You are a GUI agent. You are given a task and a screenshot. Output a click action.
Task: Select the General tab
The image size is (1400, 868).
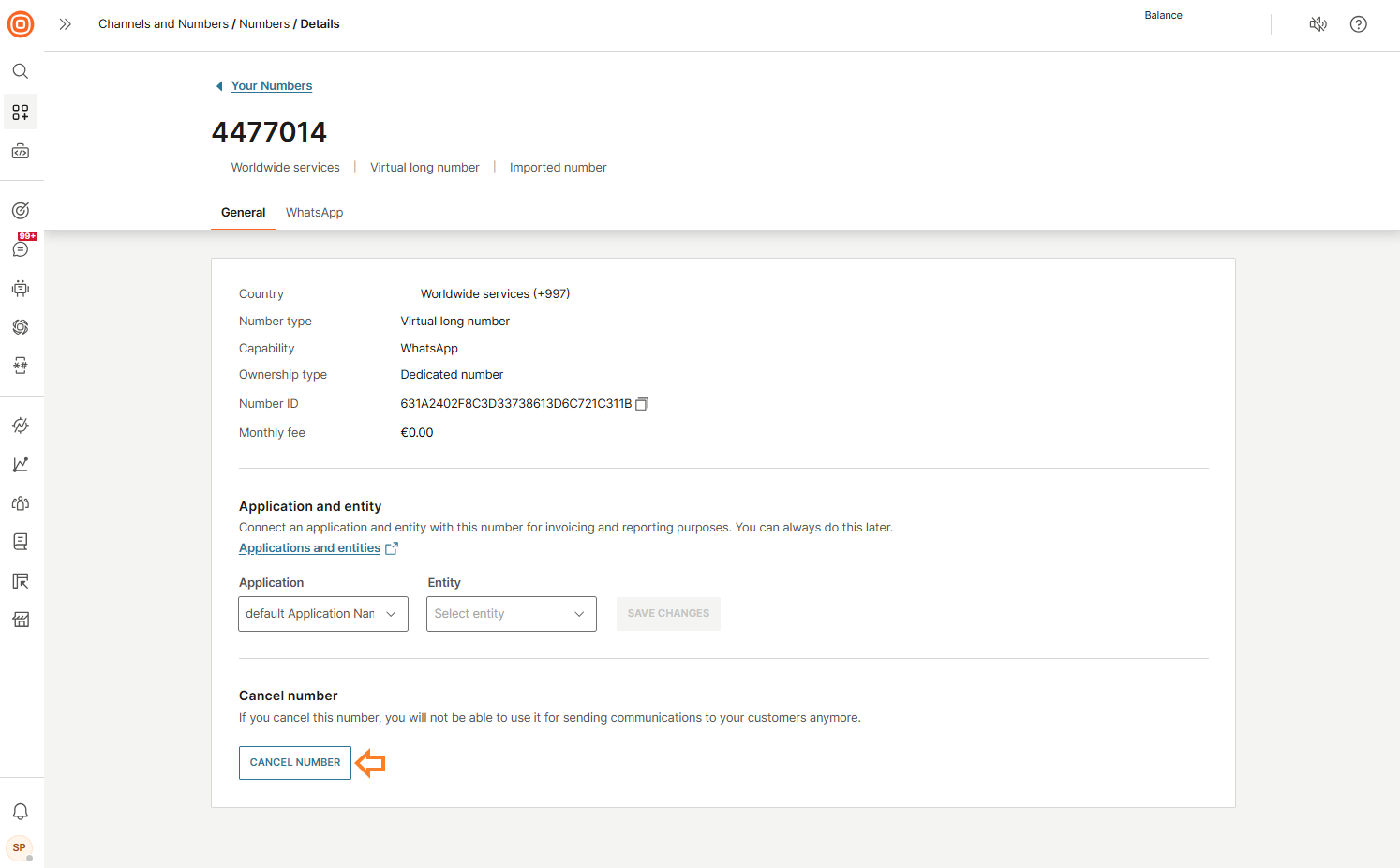click(243, 213)
